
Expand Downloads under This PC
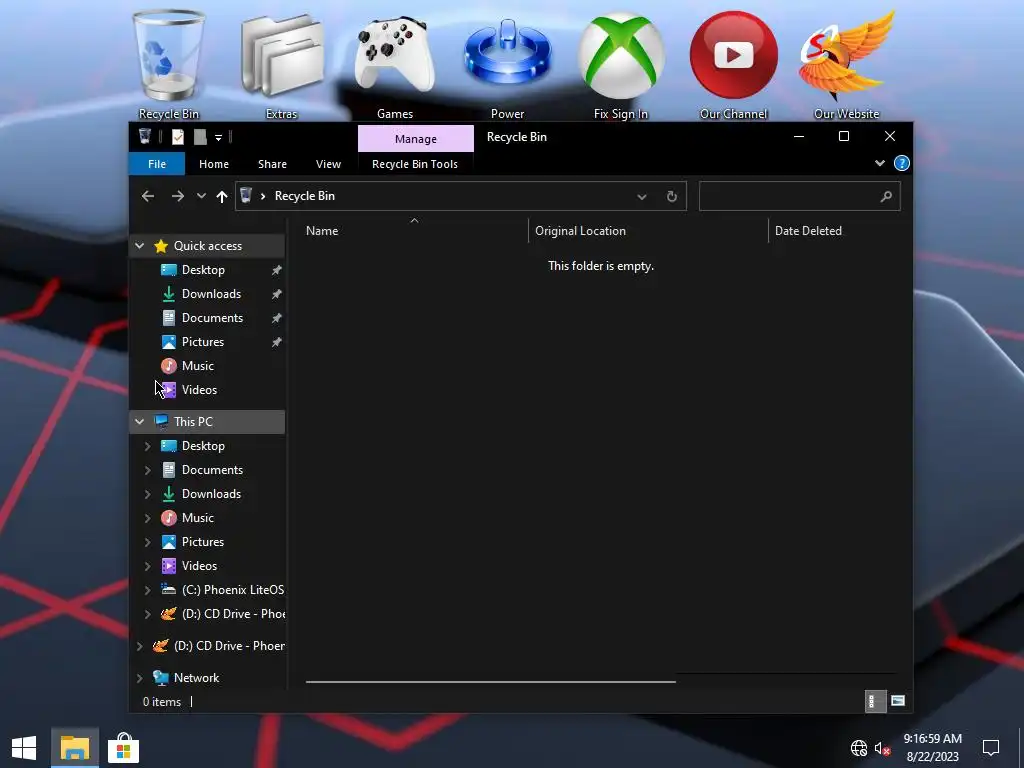(x=148, y=494)
